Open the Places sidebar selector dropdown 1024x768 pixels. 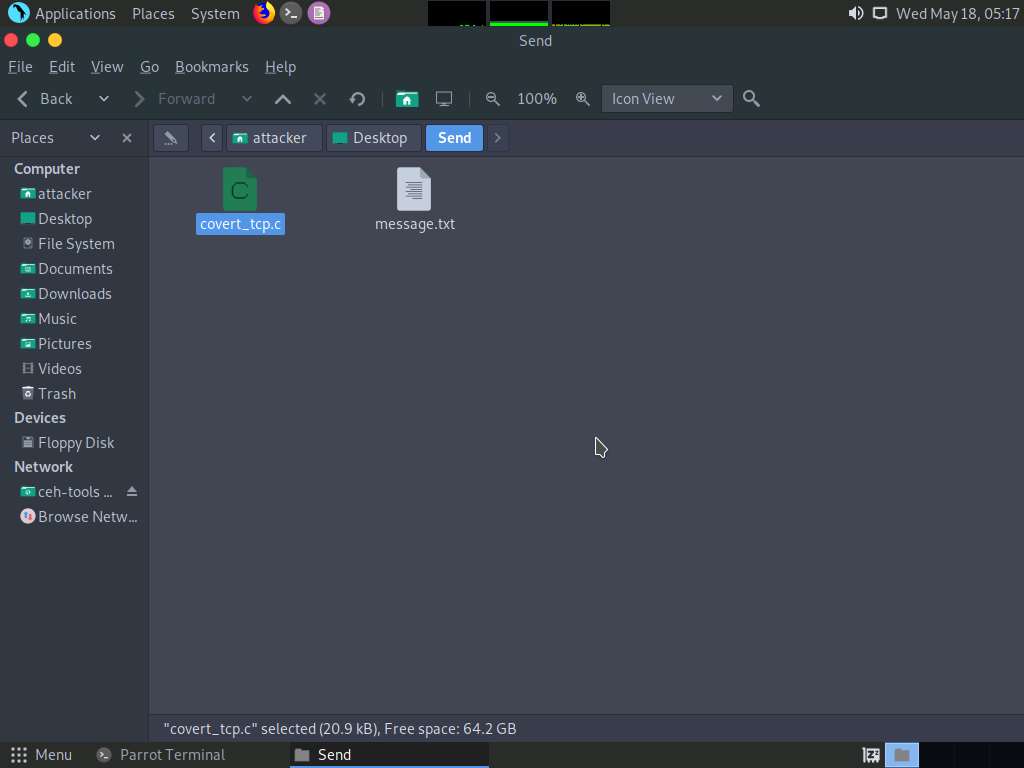(95, 138)
